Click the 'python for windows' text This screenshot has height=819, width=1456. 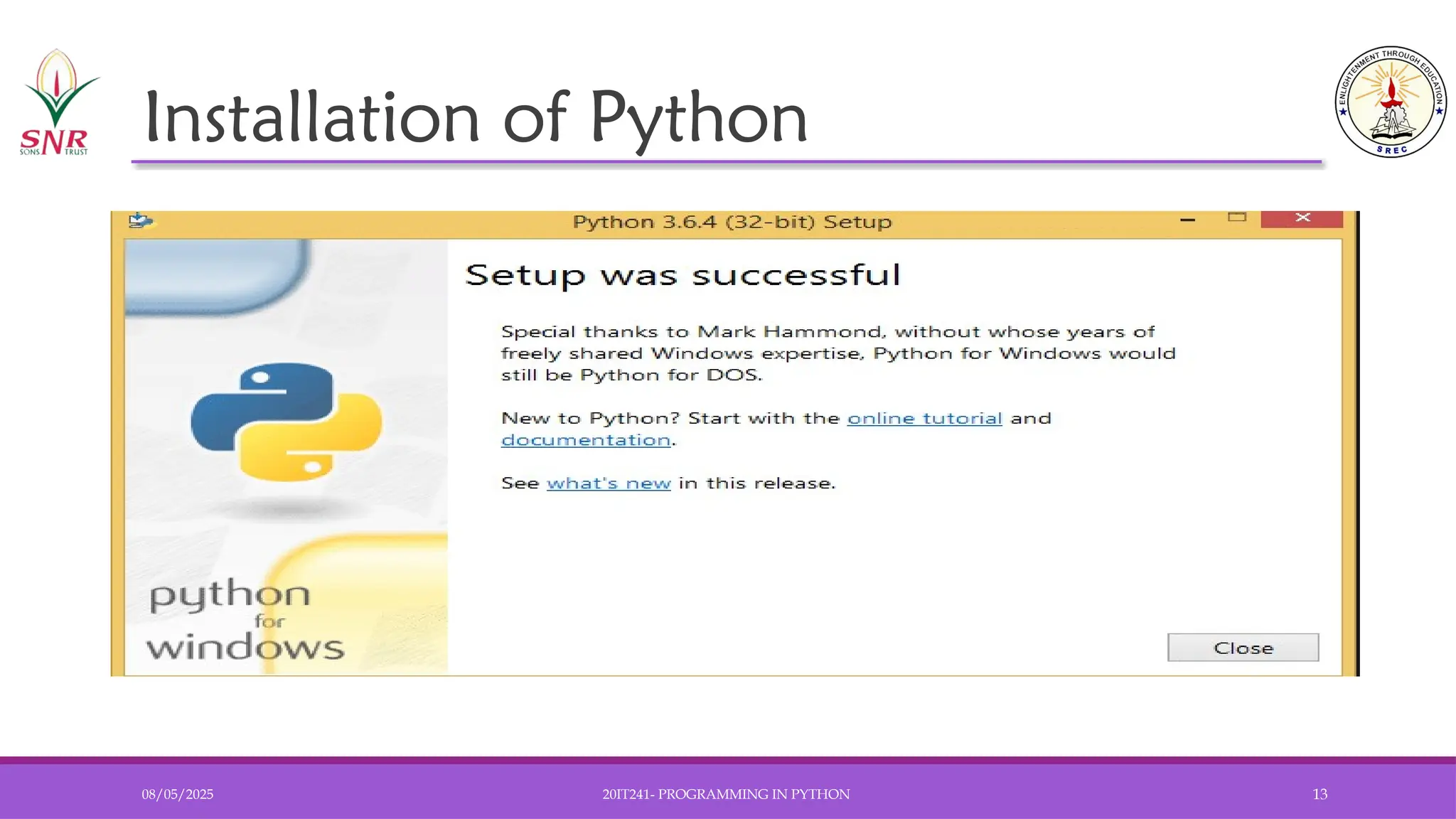pos(245,619)
